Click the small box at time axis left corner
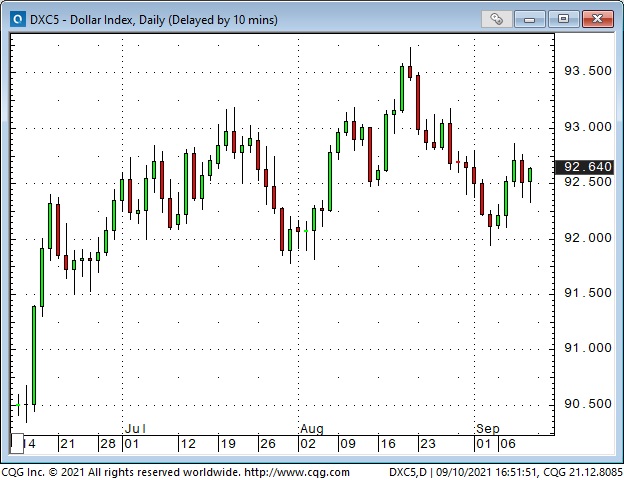 (17, 443)
